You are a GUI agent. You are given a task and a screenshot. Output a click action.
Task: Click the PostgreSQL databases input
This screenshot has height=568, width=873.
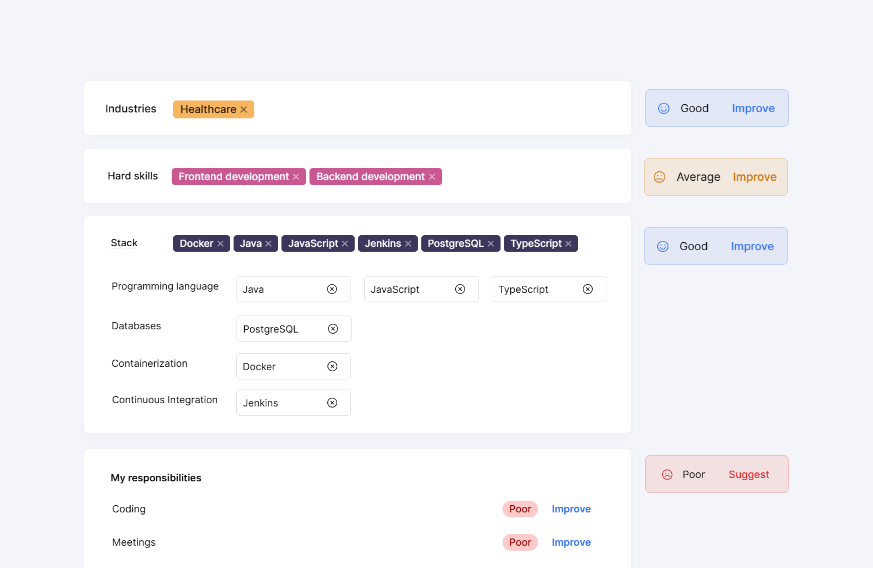(x=294, y=329)
